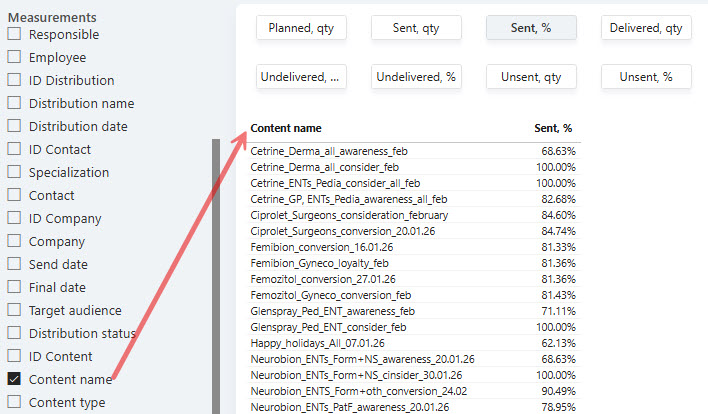Select Glenspray_Ped_ENT_consider_feb row
Screen dimensions: 708x414
(x=414, y=327)
